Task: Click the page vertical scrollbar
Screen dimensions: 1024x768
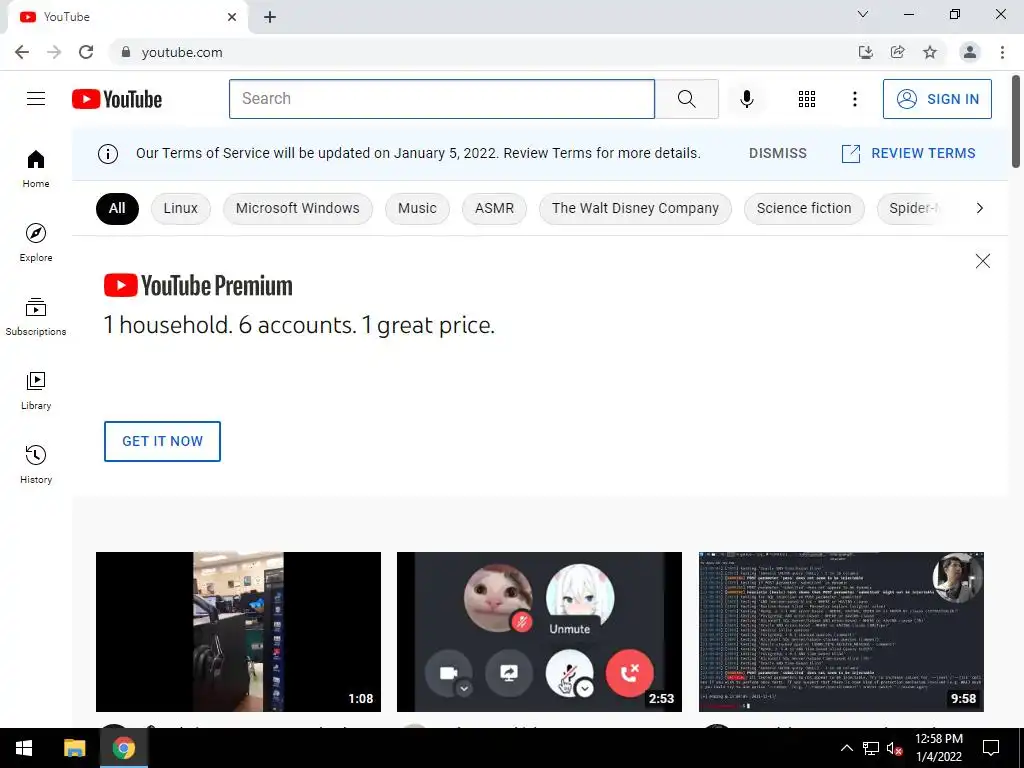Action: tap(1016, 121)
